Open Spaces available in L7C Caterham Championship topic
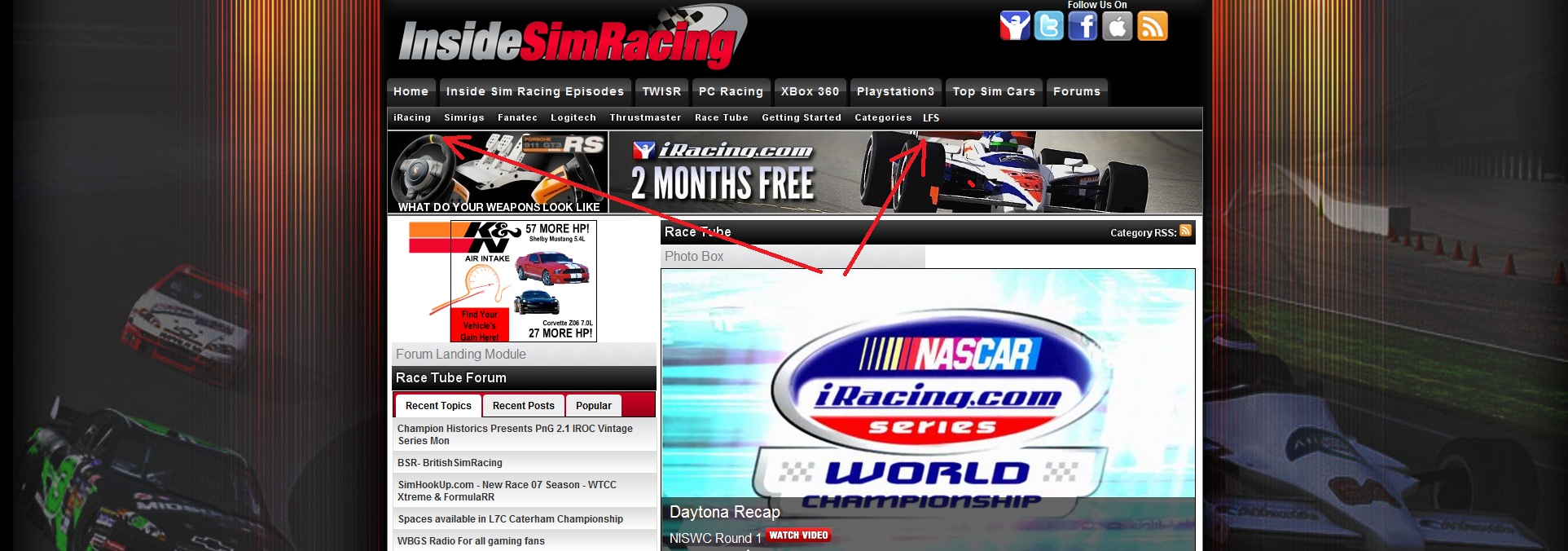 (510, 519)
